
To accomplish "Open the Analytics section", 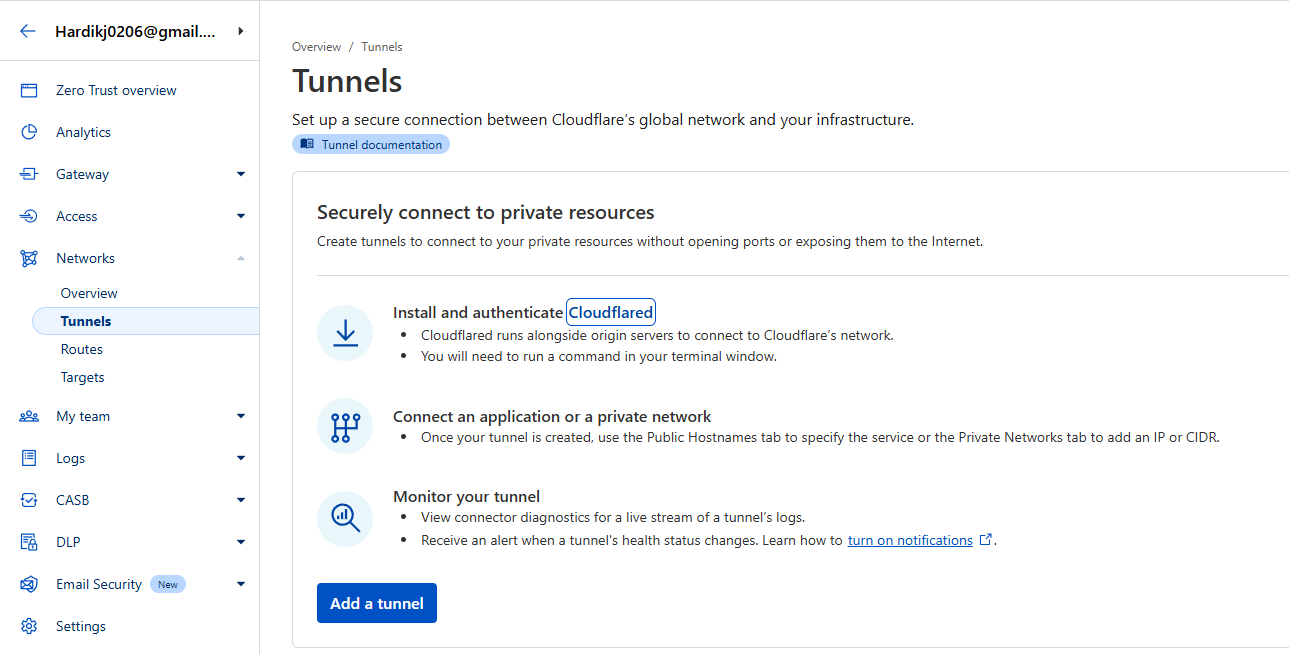I will pos(83,132).
